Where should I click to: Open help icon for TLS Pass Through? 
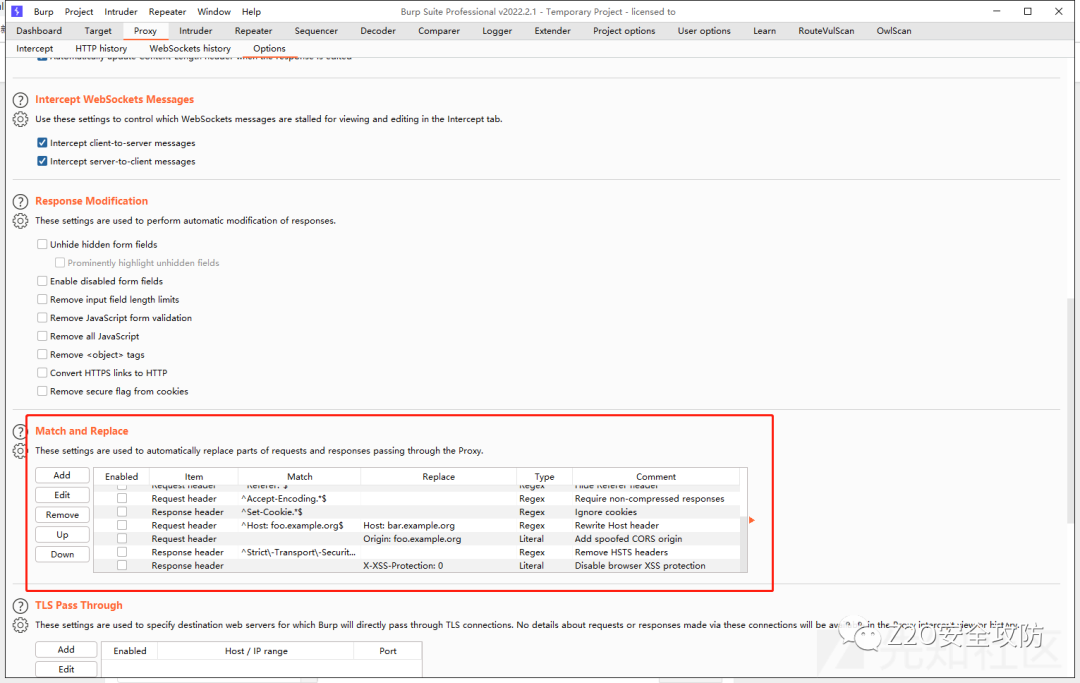pos(21,606)
